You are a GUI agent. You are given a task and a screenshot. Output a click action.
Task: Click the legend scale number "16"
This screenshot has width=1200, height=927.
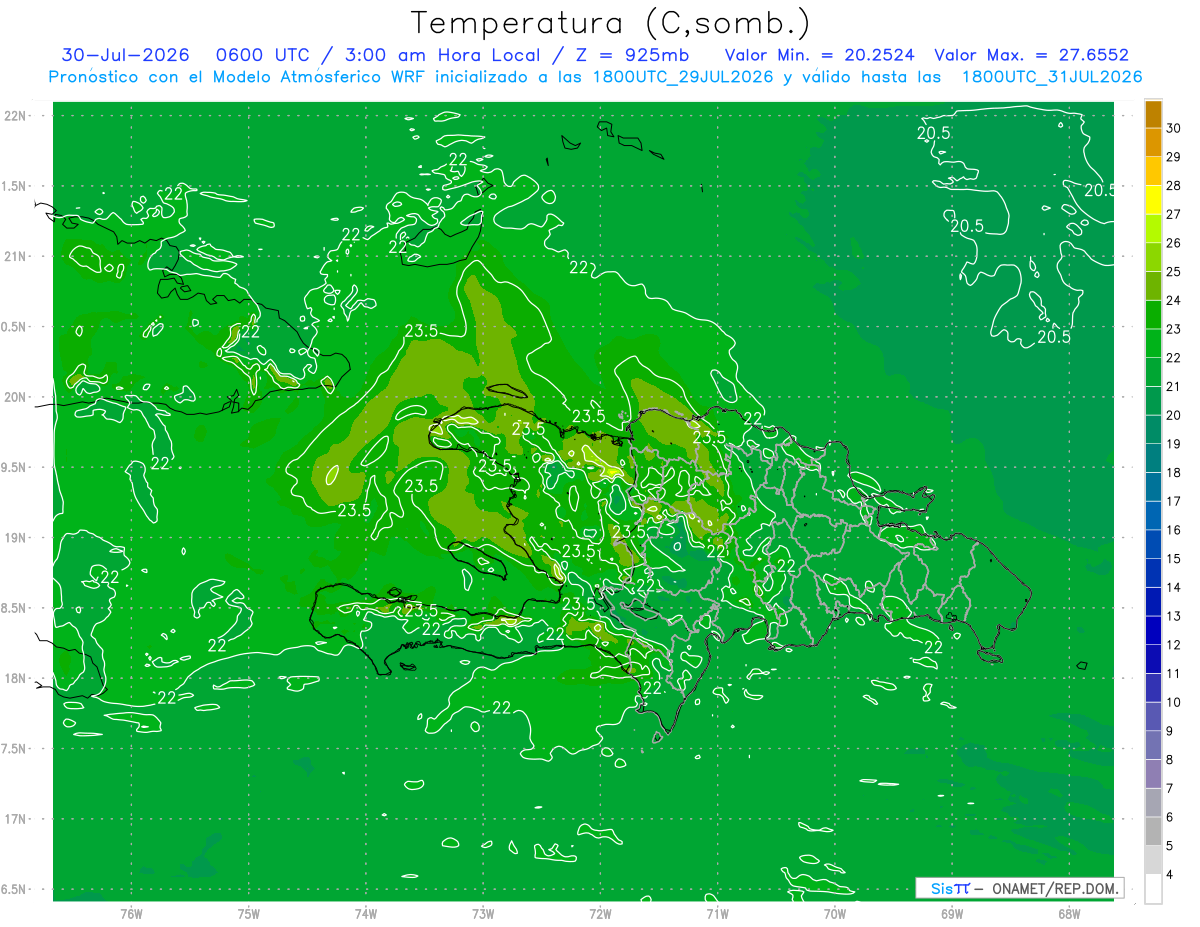tap(1174, 530)
